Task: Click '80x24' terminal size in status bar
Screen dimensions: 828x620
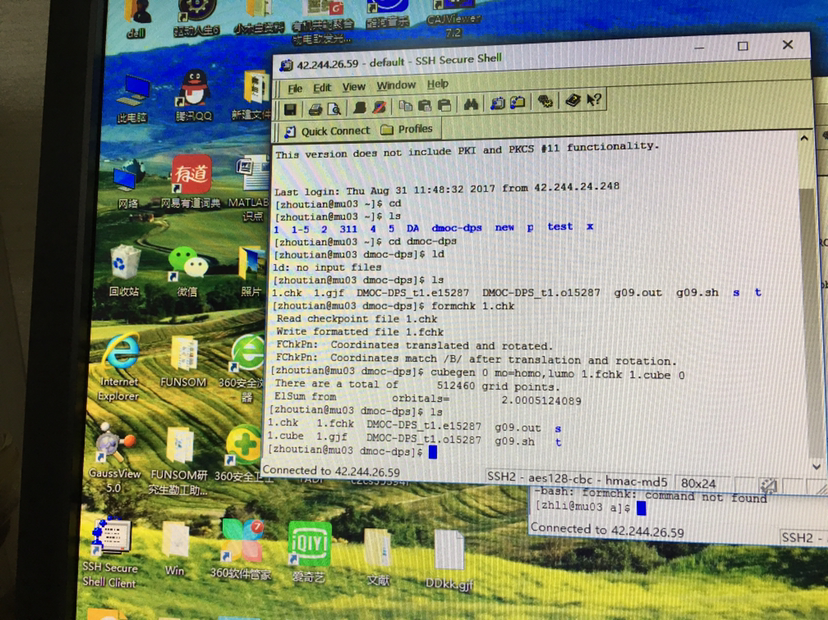Action: (698, 483)
